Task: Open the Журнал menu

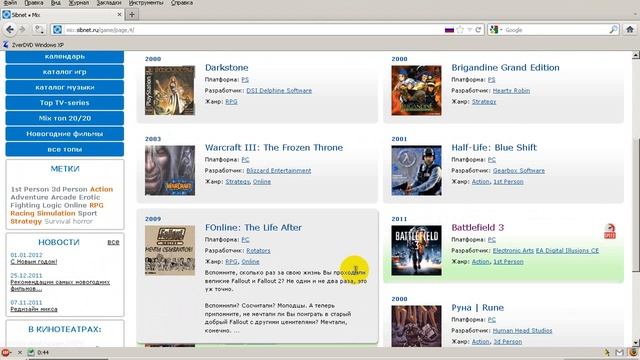Action: 79,3
